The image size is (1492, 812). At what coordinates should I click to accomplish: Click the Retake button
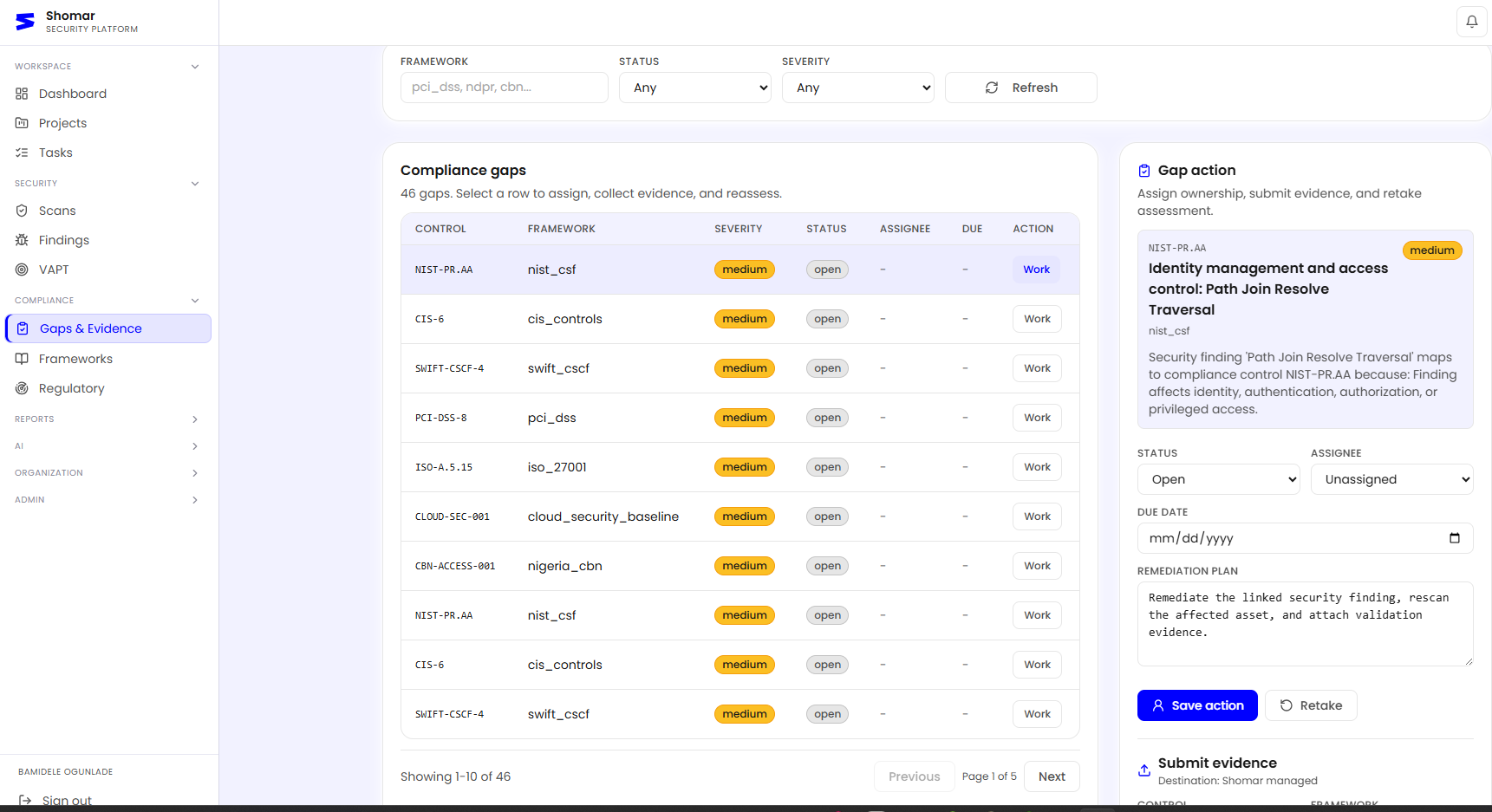1311,705
